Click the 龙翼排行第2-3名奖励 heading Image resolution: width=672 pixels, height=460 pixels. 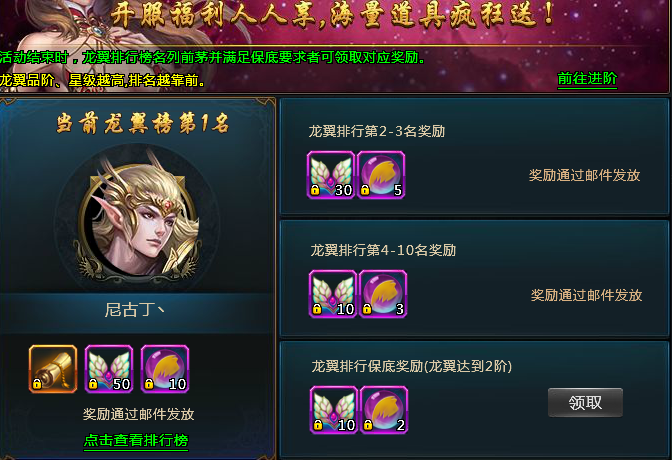coord(377,131)
